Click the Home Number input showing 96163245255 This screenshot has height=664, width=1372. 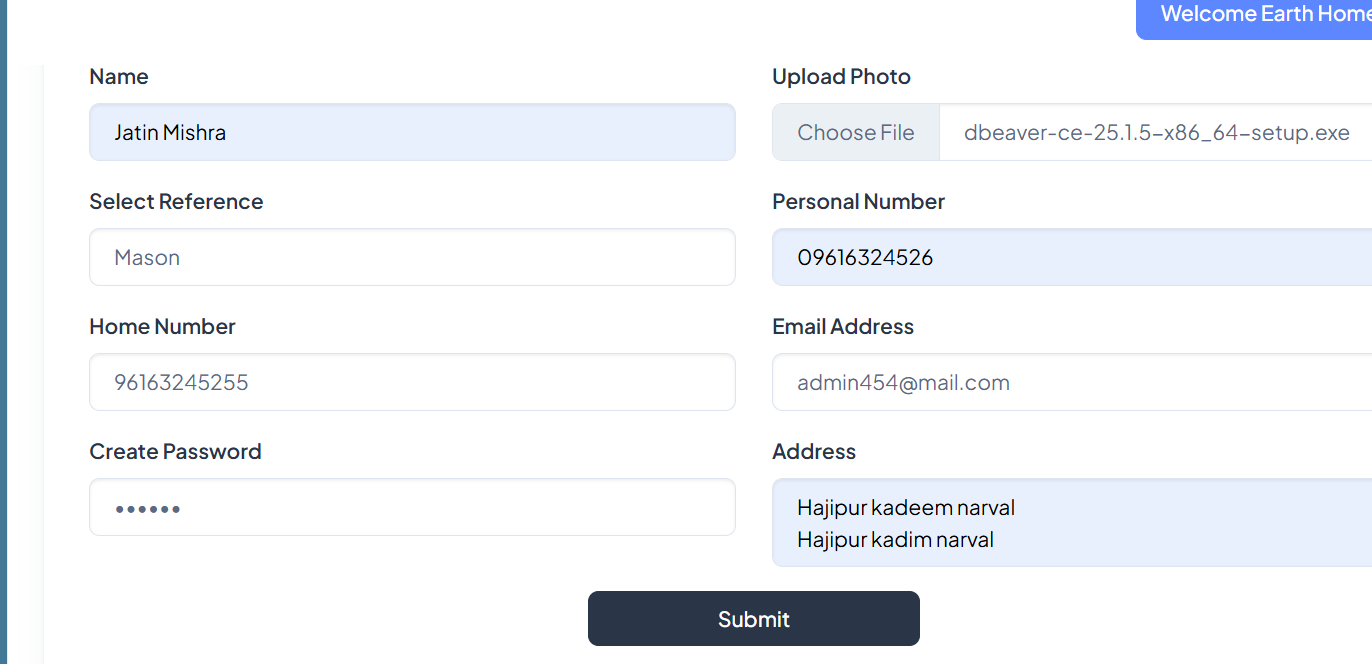pos(412,382)
